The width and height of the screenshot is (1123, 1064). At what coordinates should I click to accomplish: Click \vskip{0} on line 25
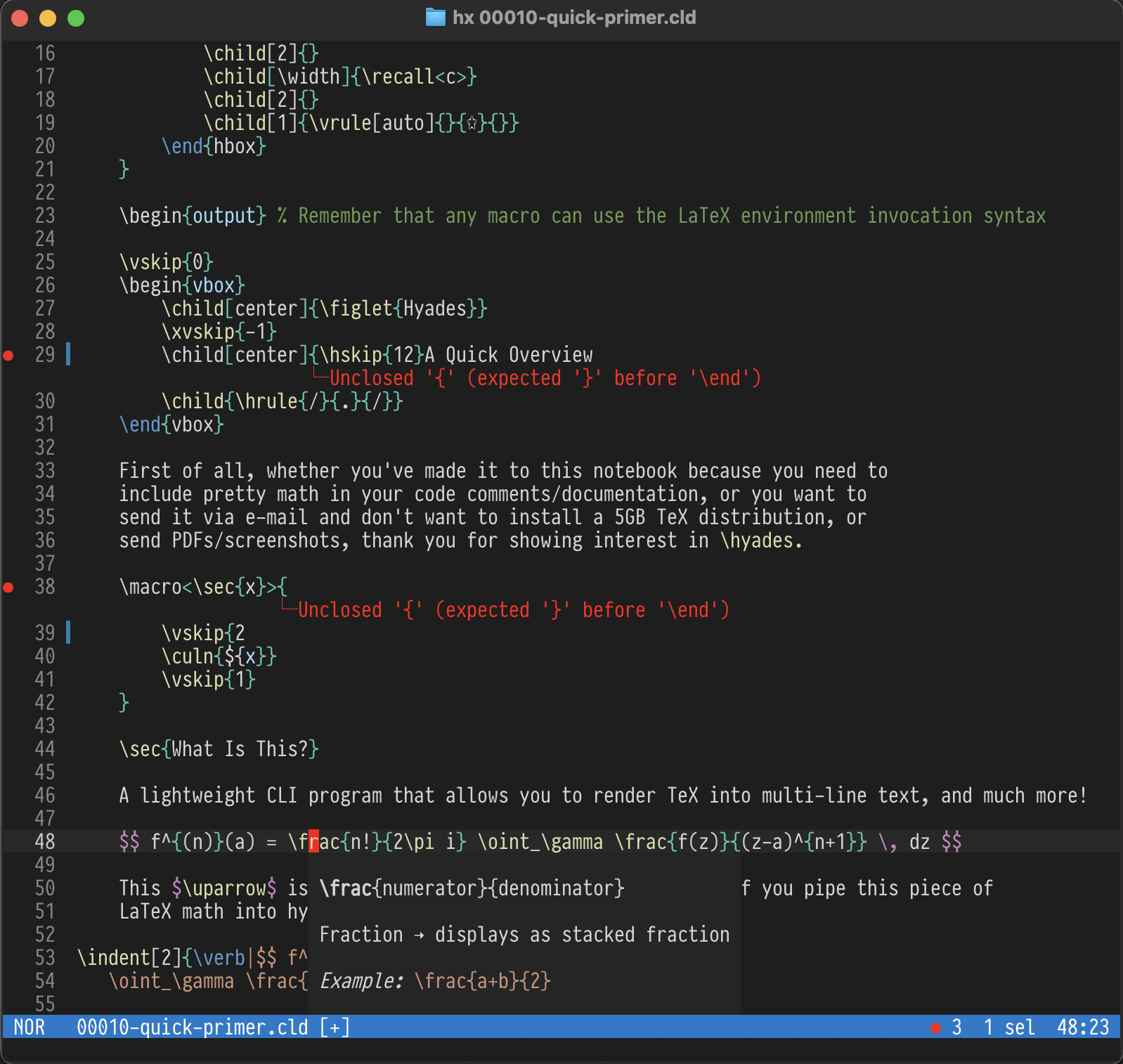[x=167, y=262]
